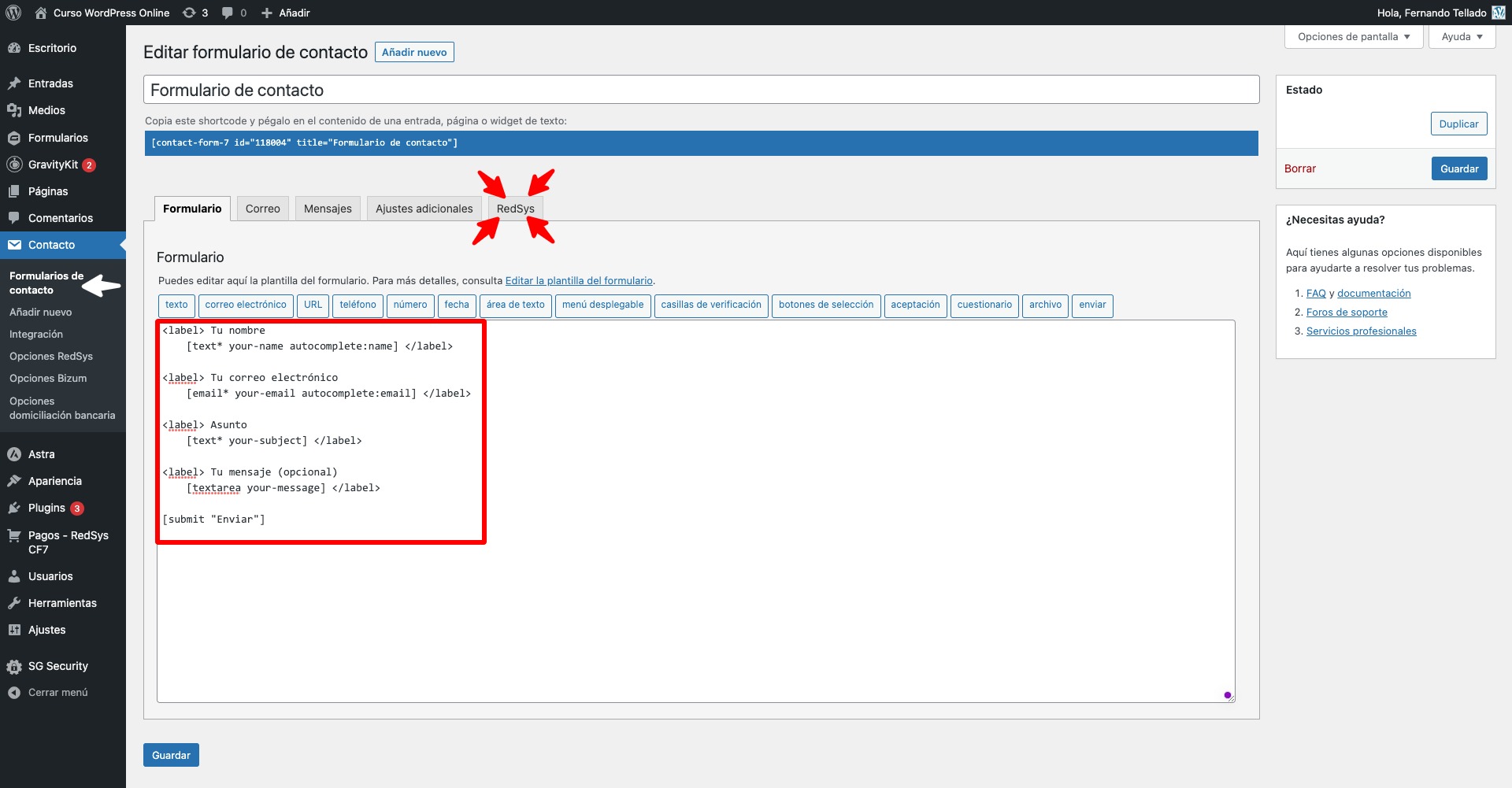
Task: Open the WordPress logo menu
Action: pyautogui.click(x=13, y=13)
